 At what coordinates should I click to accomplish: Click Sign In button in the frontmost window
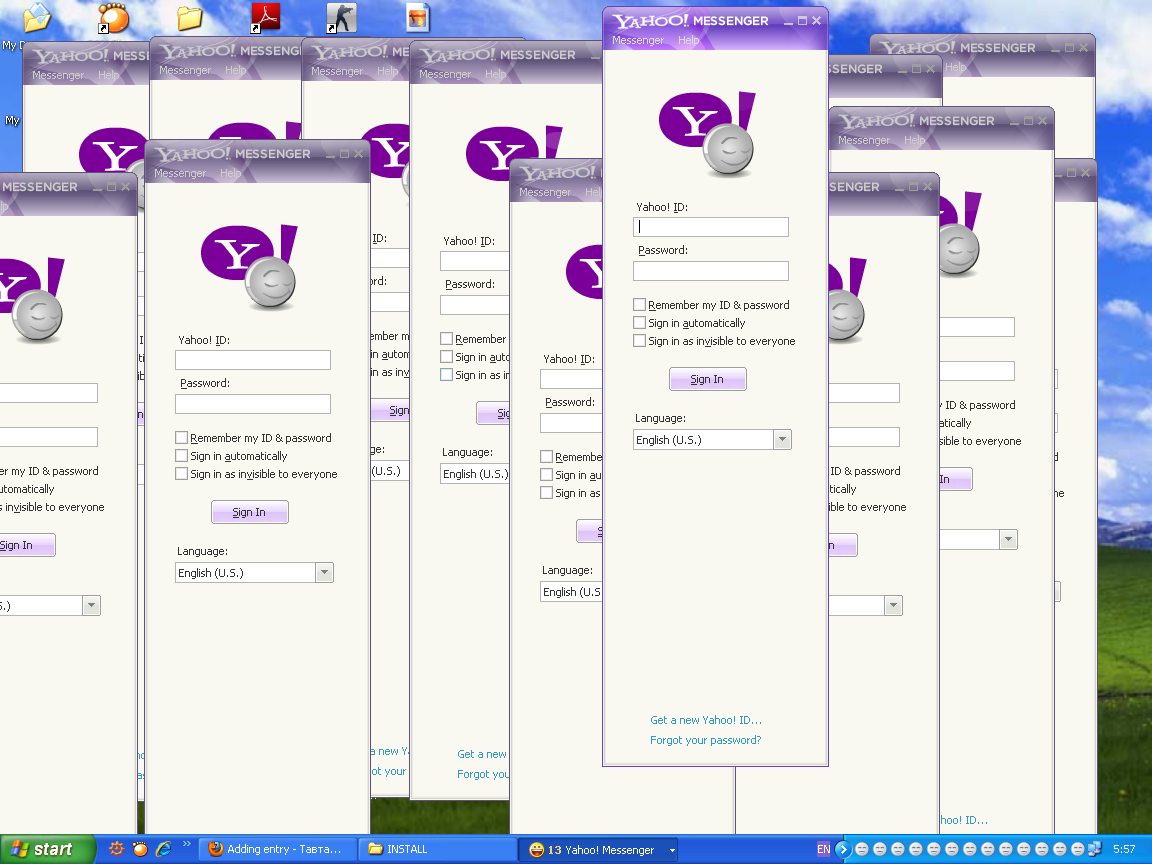pos(708,379)
